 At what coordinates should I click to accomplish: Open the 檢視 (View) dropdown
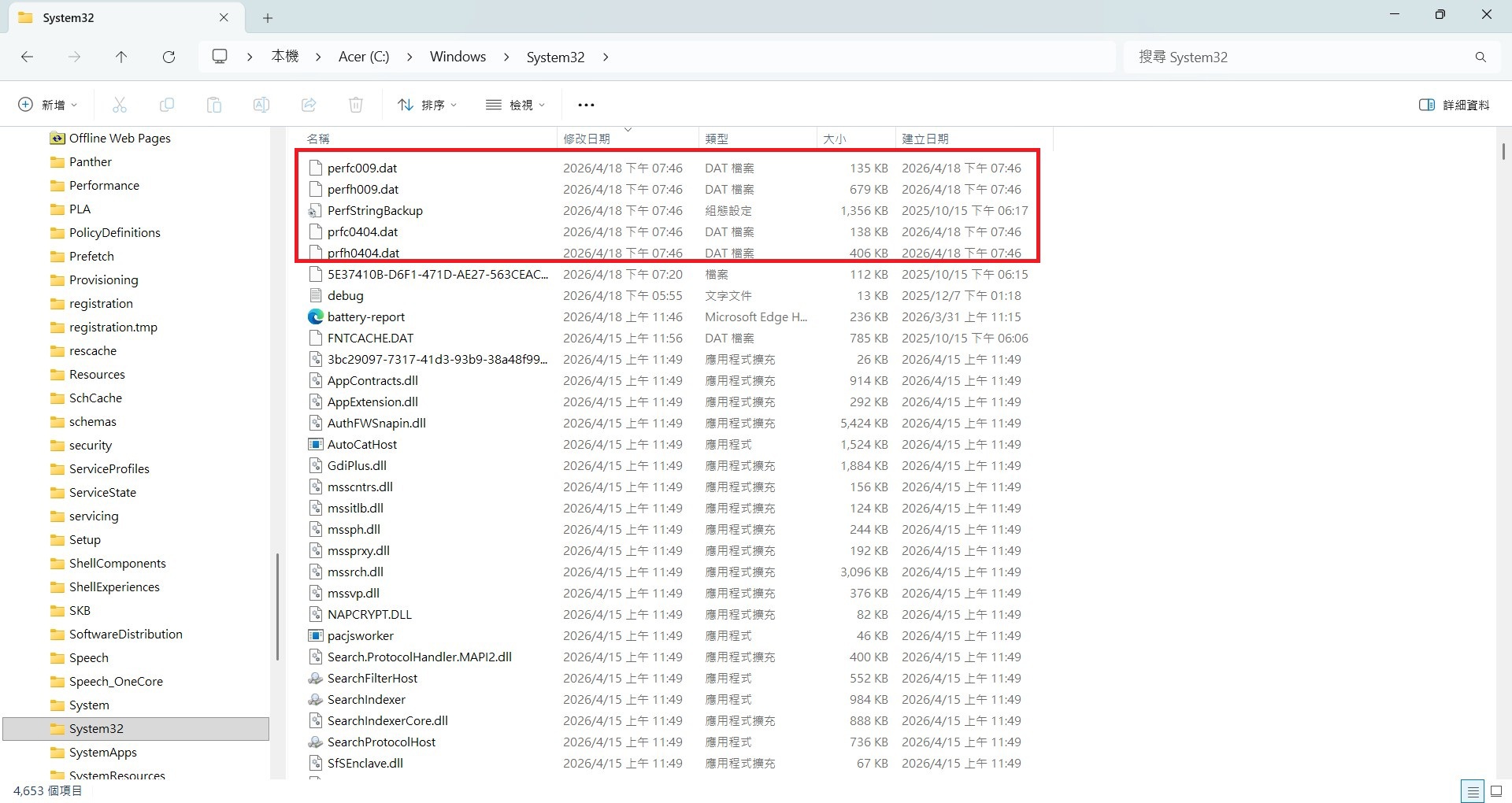[x=516, y=105]
